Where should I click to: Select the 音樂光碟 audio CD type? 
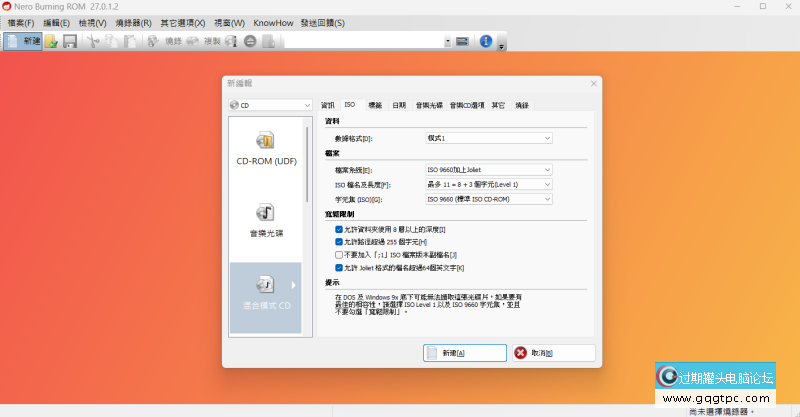tap(266, 220)
